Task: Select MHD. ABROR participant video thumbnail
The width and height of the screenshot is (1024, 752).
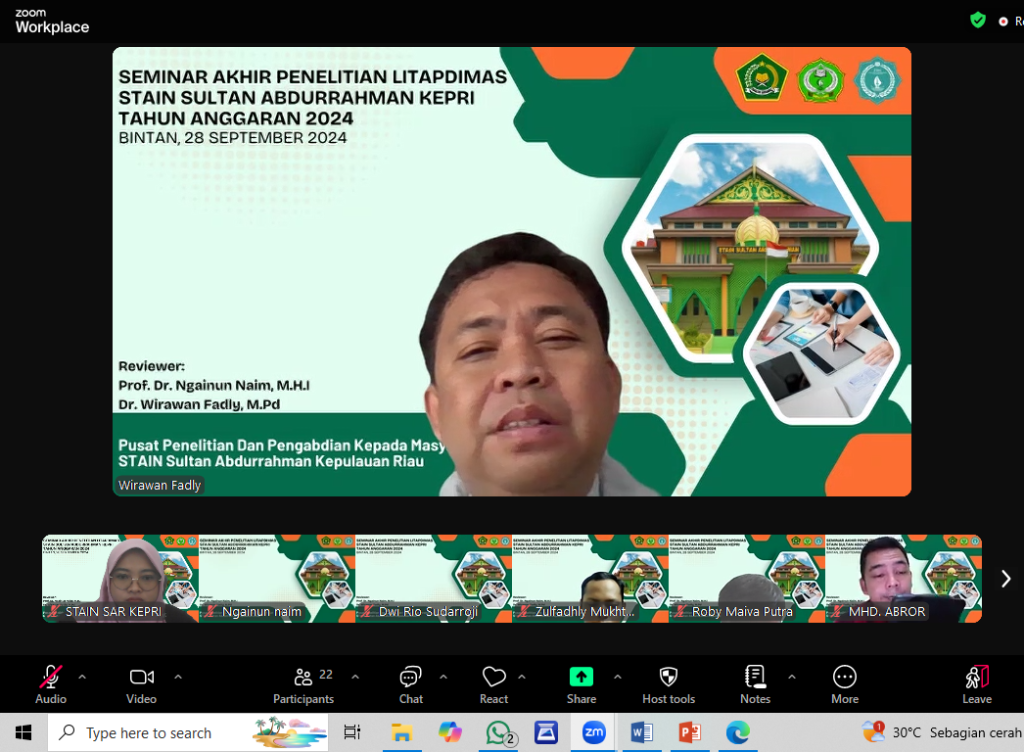Action: [903, 579]
